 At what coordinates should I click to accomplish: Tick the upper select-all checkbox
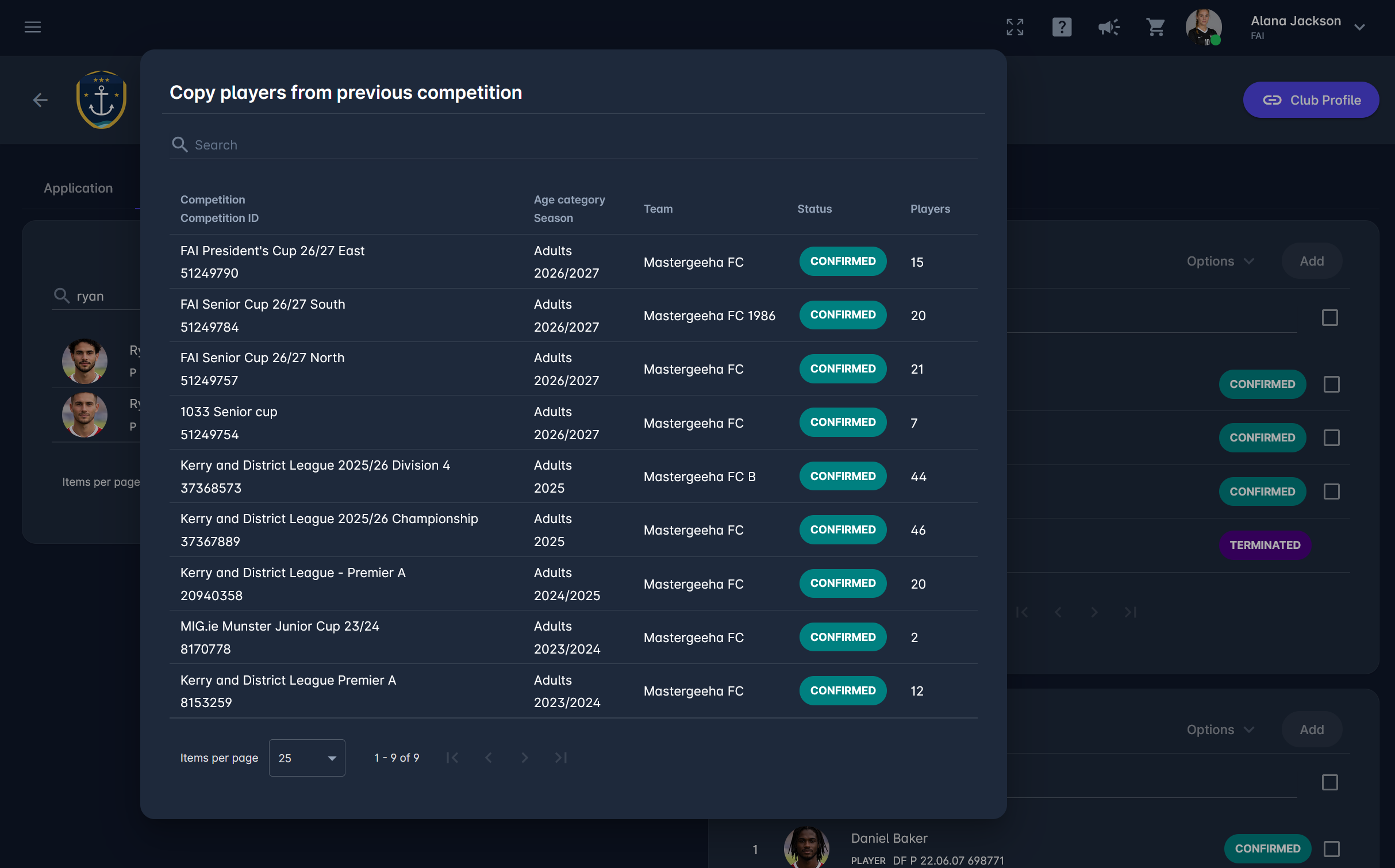(x=1329, y=317)
